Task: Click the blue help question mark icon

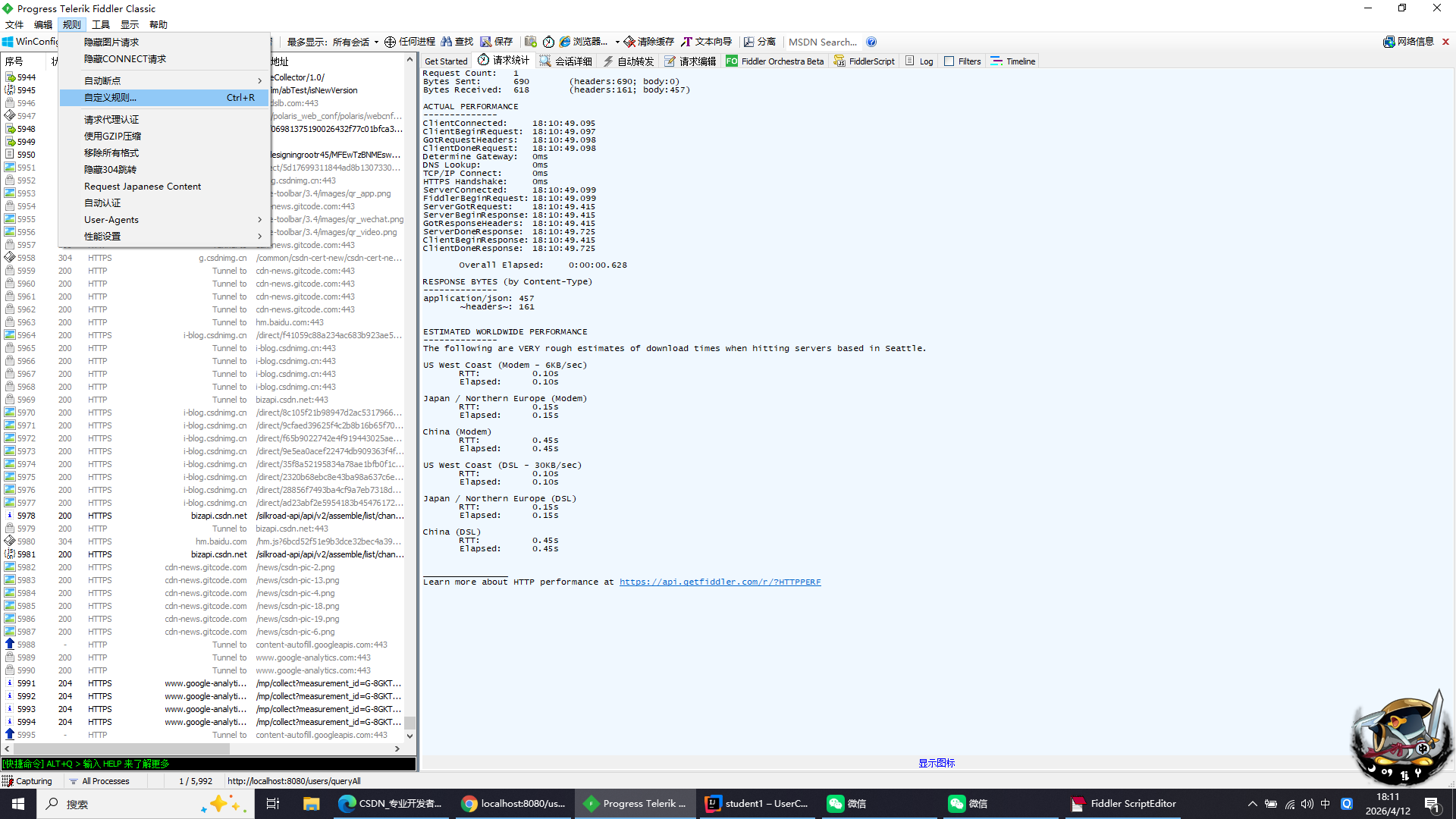Action: pos(871,42)
